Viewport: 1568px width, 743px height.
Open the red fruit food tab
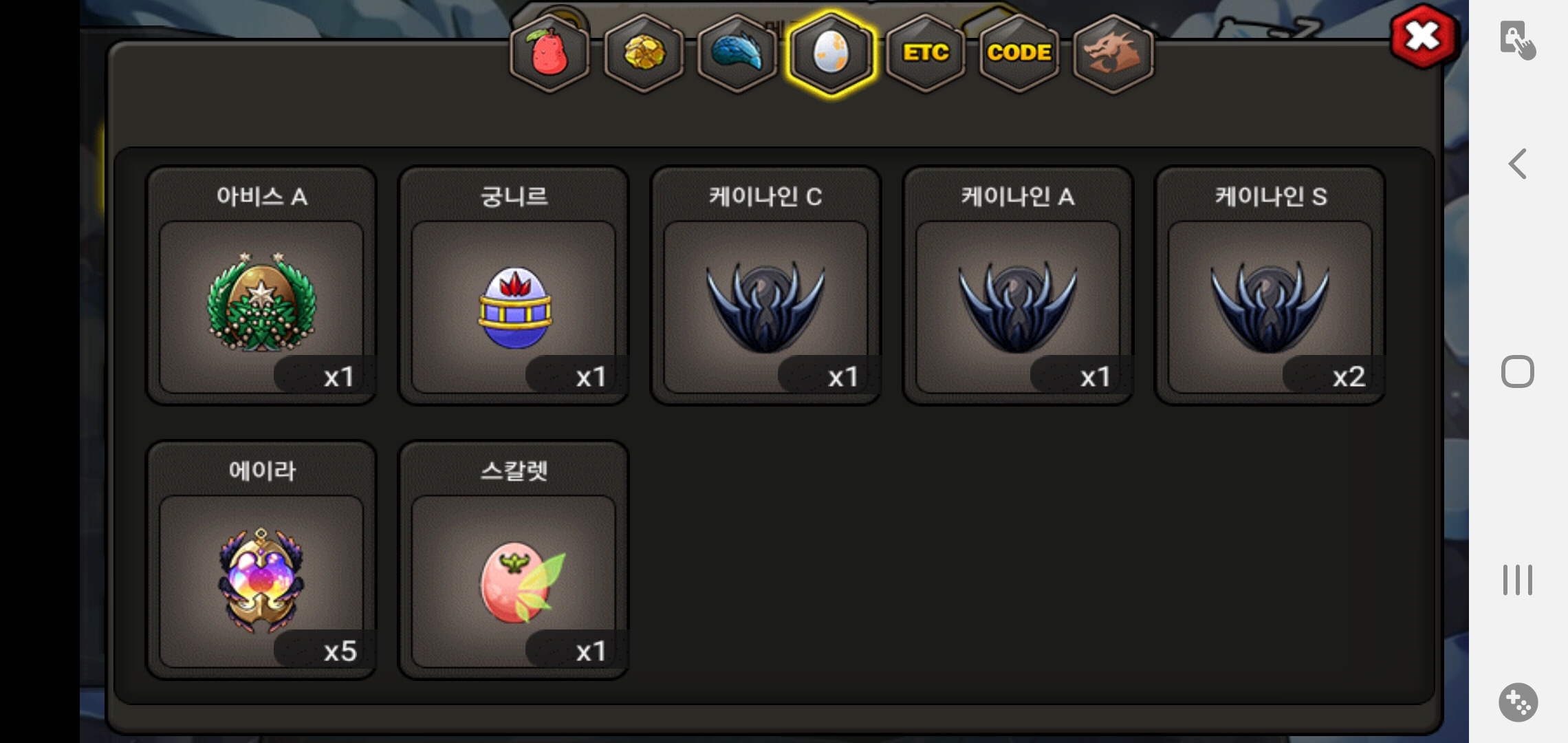[549, 53]
